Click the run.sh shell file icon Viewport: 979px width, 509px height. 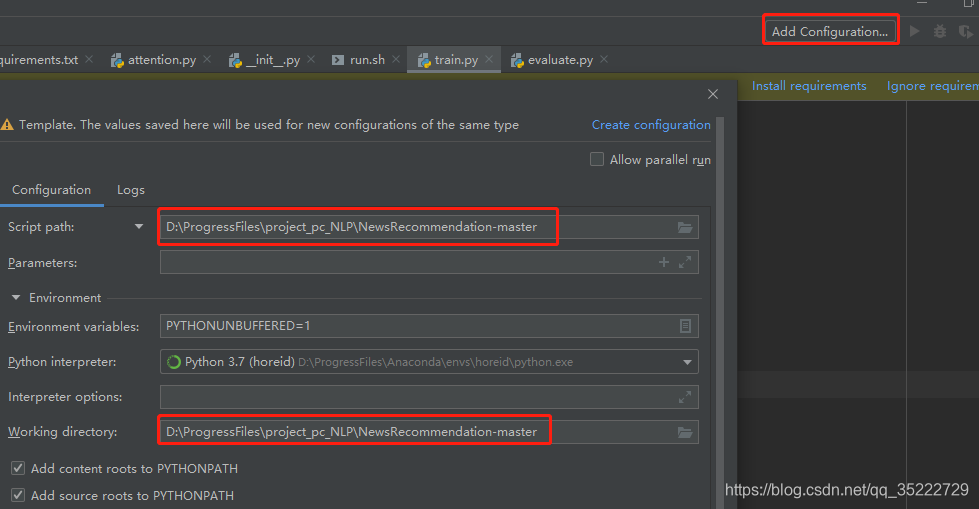pos(338,60)
